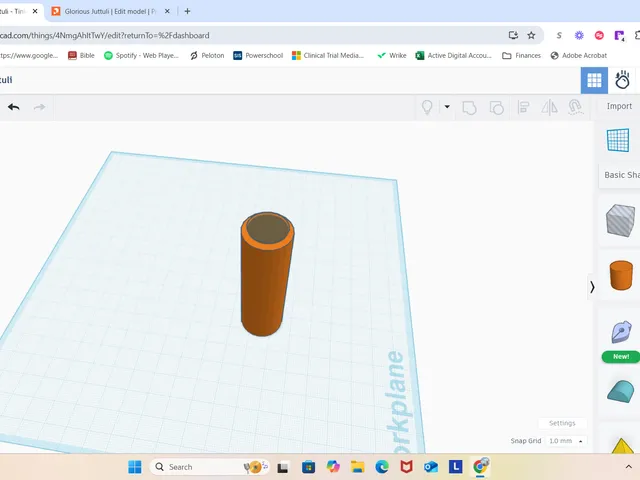Open the Active Digital Accou... bookmark
Screen dimensions: 640x480
[453, 56]
